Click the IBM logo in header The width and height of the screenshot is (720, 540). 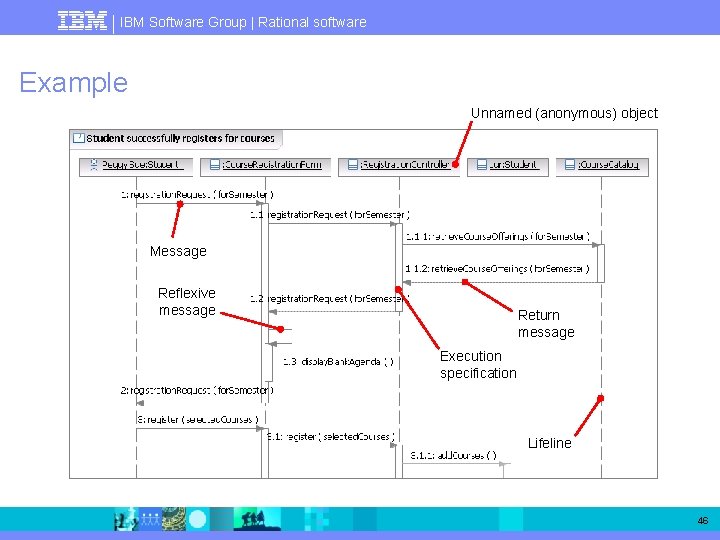pos(82,21)
